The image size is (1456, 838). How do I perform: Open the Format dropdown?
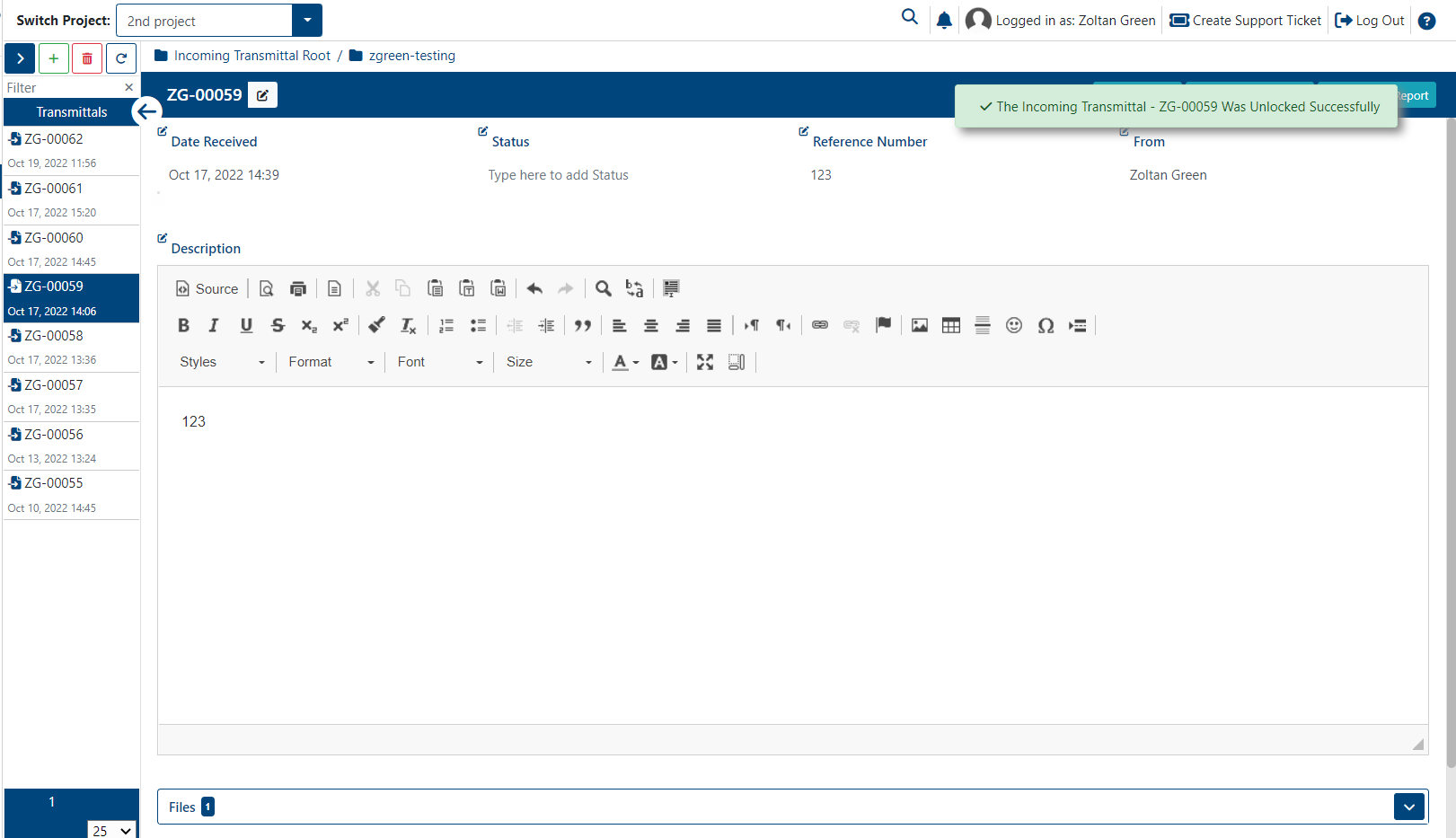pyautogui.click(x=331, y=362)
